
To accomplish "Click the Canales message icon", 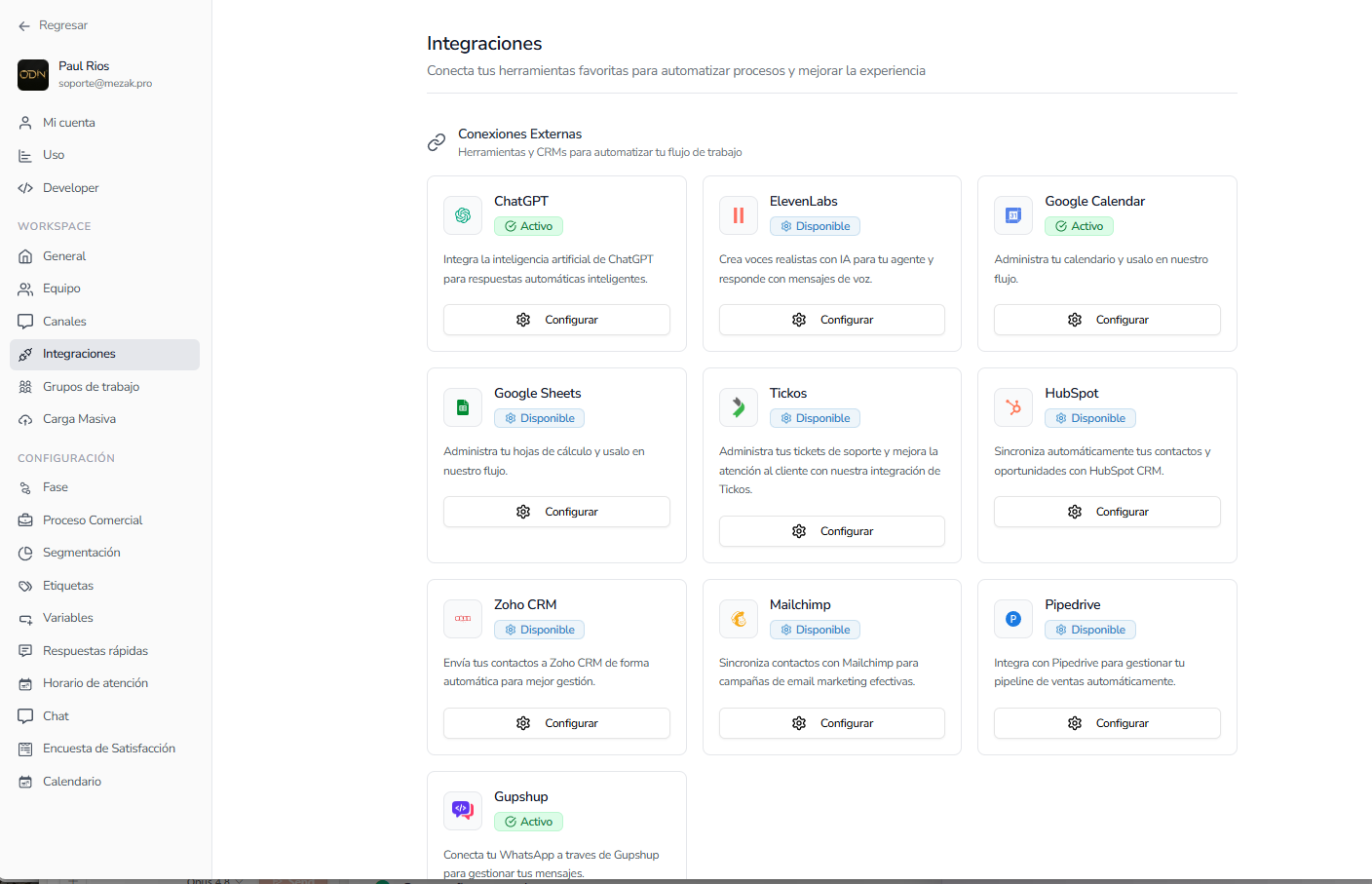I will coord(25,322).
